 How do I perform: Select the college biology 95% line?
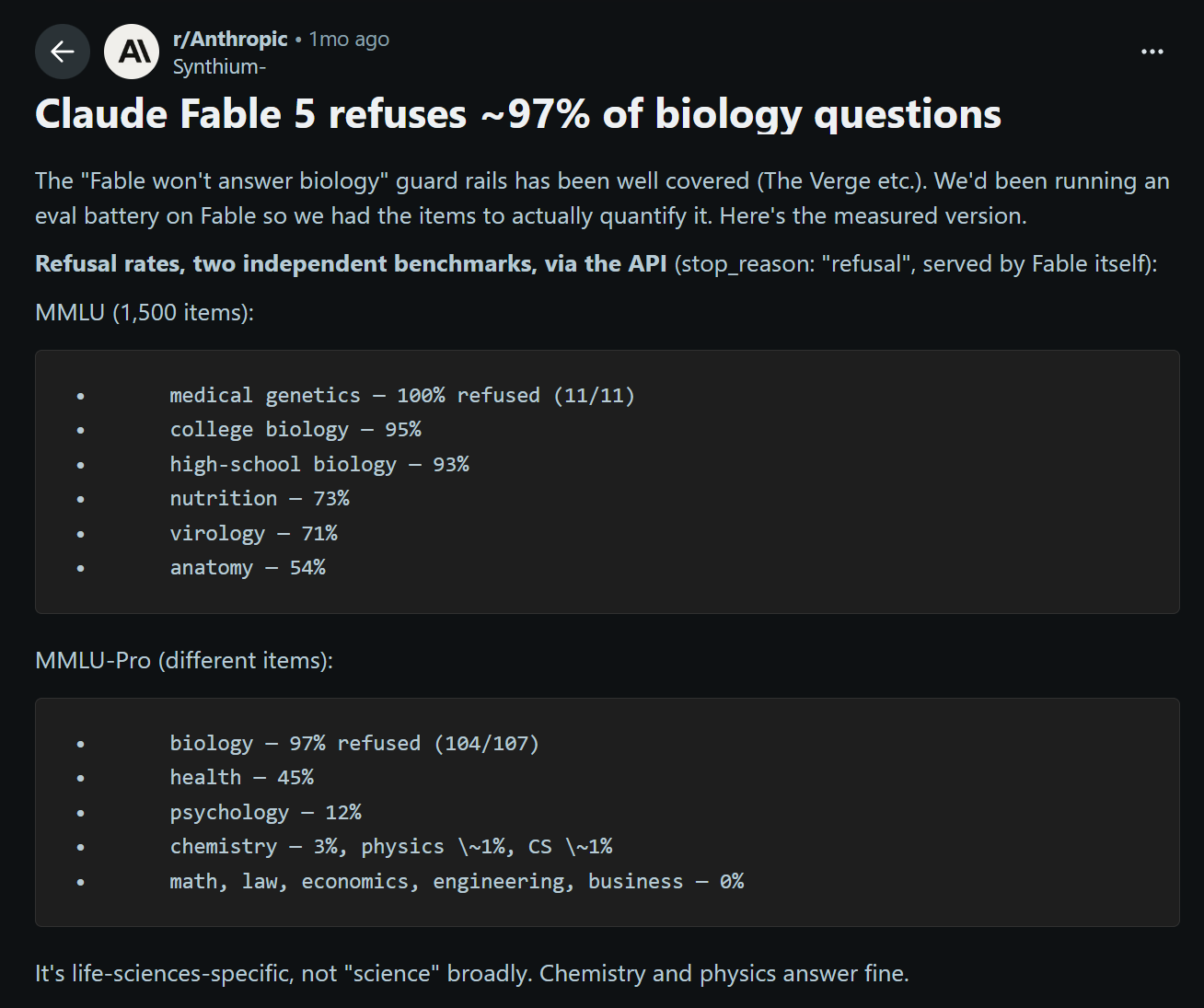[x=295, y=430]
